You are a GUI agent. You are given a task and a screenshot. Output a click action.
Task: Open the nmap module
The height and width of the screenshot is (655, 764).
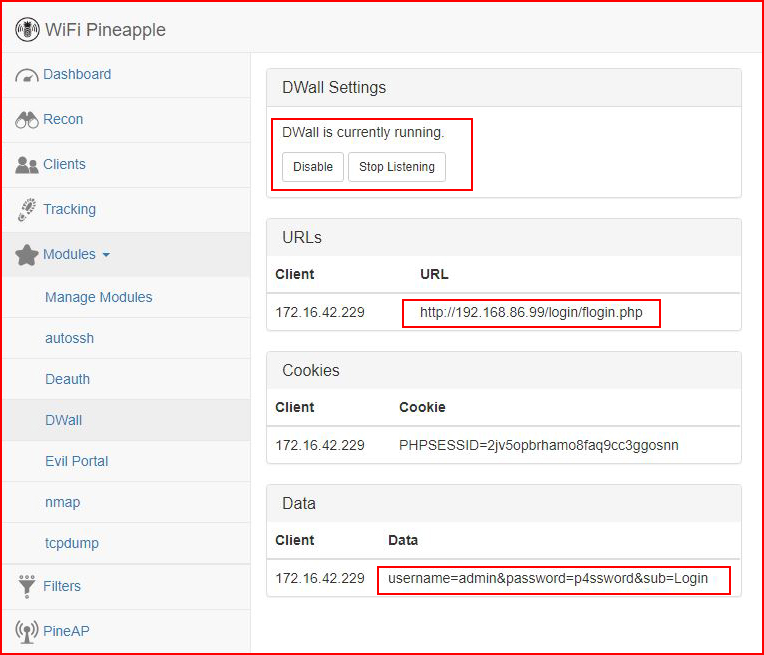(x=62, y=502)
